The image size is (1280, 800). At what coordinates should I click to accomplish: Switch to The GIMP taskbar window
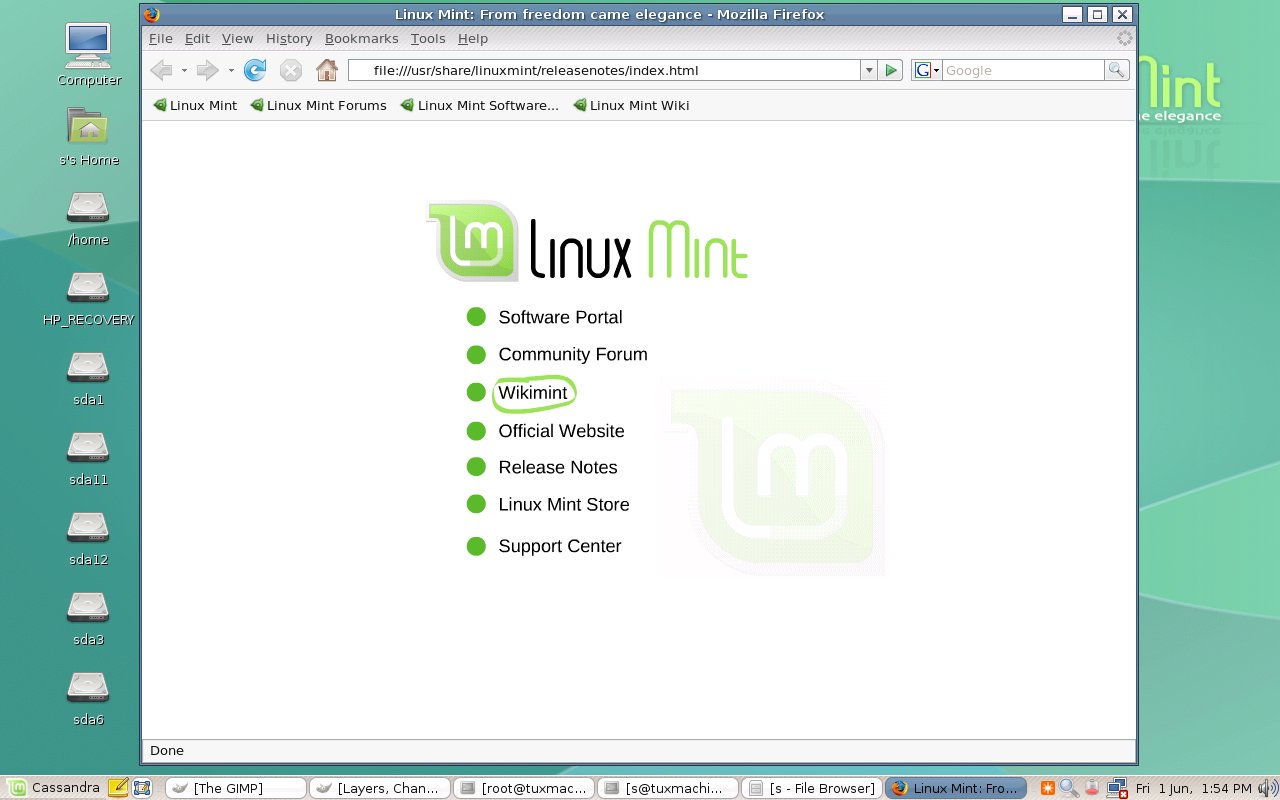point(235,788)
